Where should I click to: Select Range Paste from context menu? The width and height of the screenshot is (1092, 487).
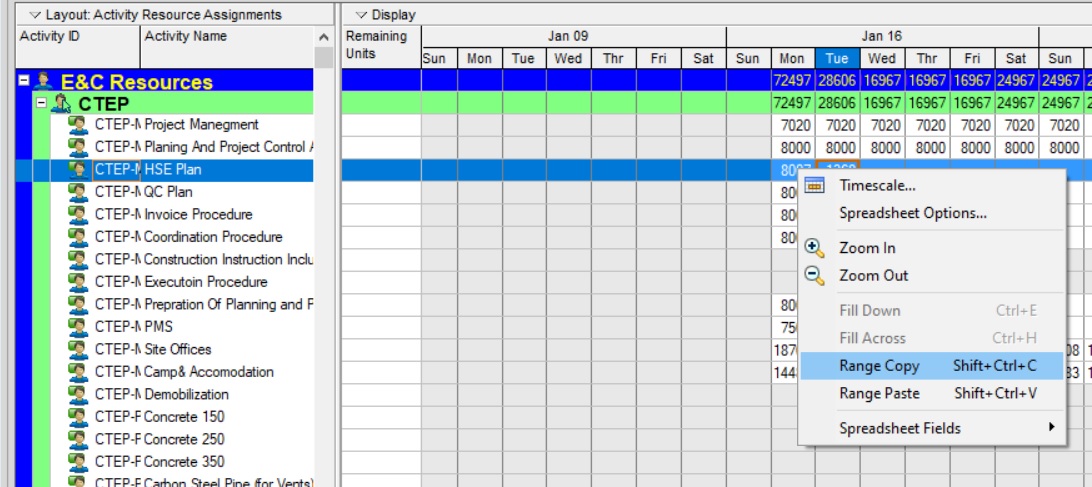coord(932,394)
